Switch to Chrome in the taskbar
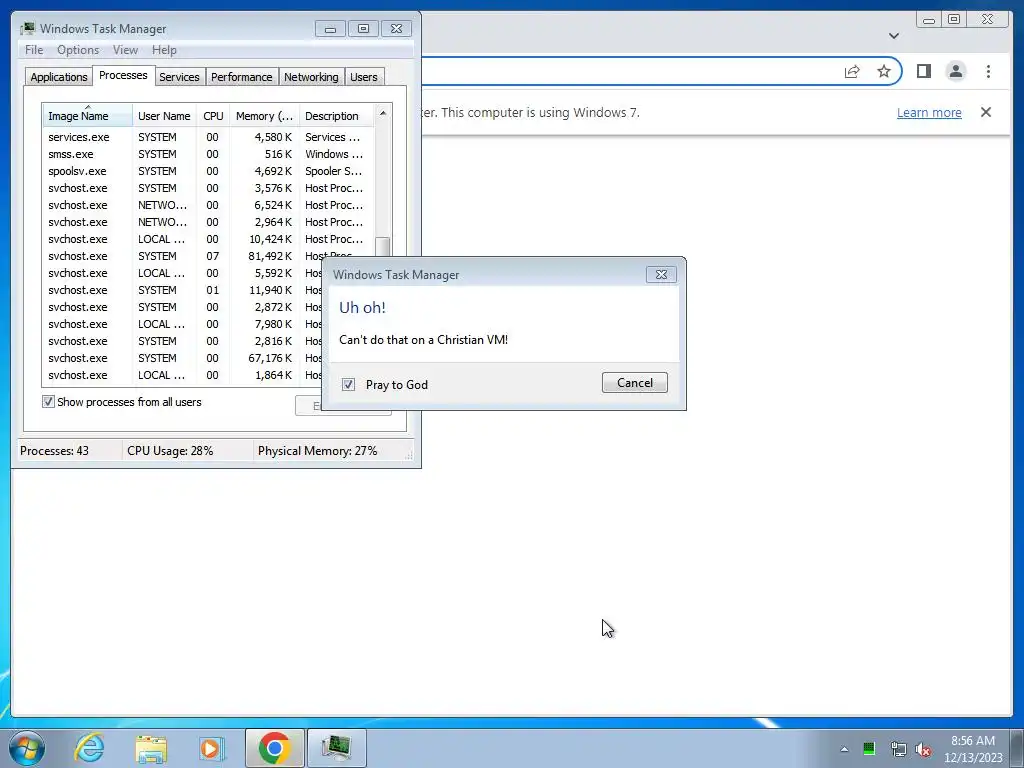1024x768 pixels. pos(274,748)
